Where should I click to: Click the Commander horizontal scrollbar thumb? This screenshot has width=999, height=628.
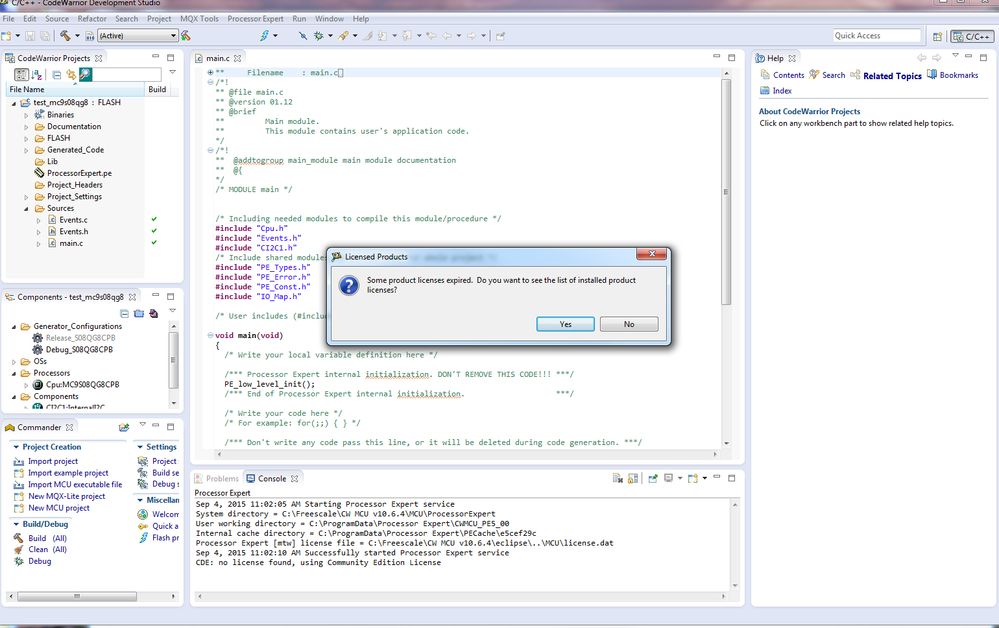coord(76,597)
